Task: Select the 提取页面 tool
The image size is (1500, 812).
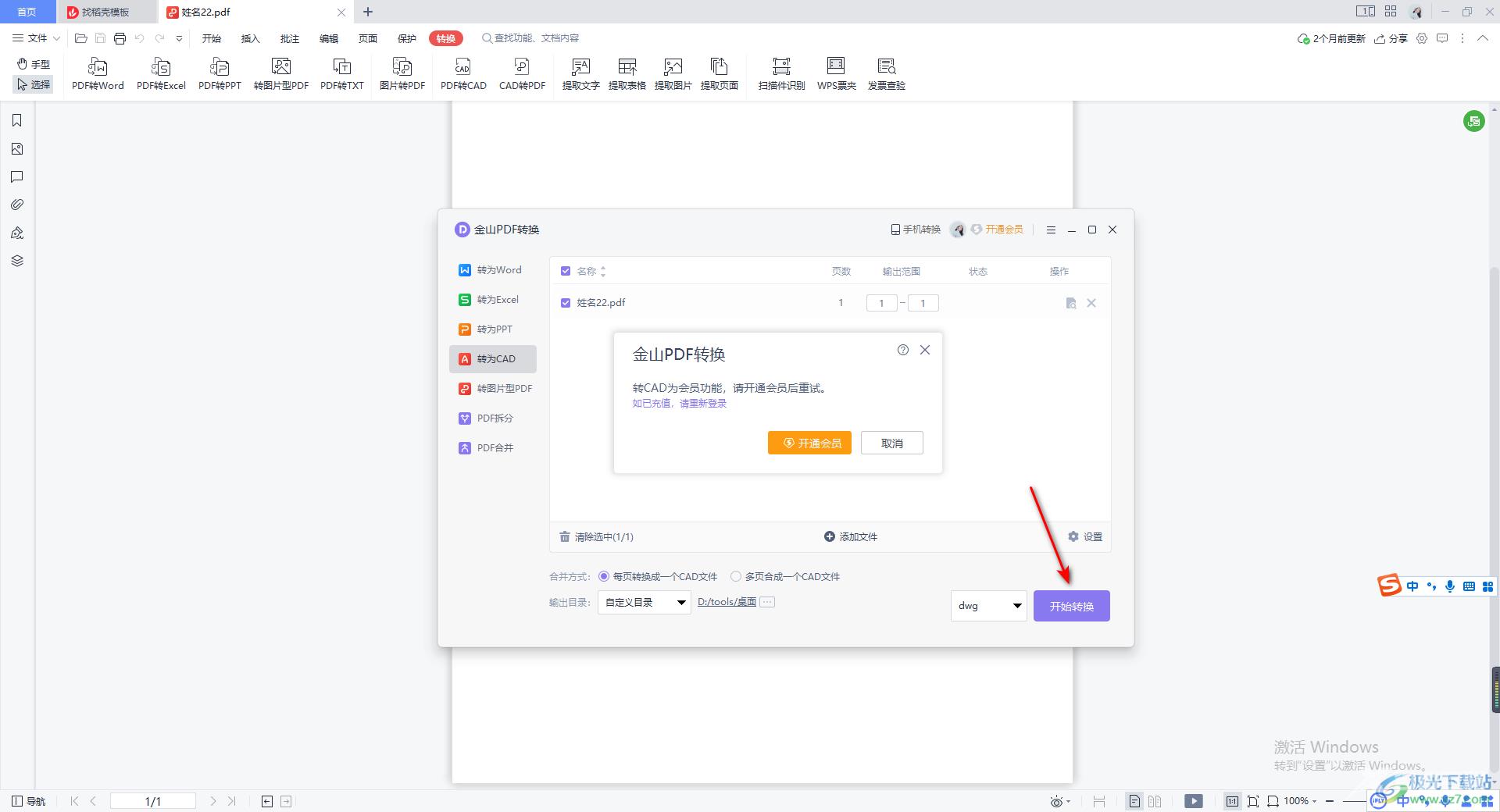Action: (x=719, y=74)
